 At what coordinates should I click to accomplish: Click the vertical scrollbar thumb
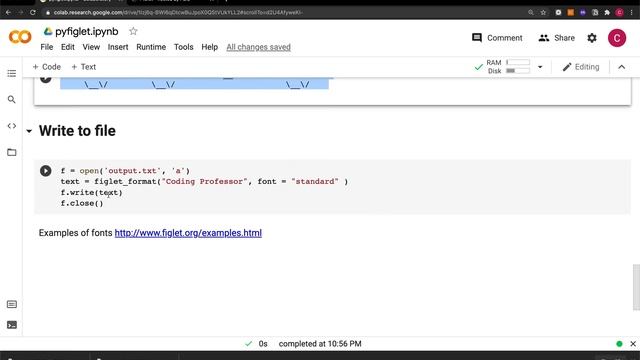[636, 287]
